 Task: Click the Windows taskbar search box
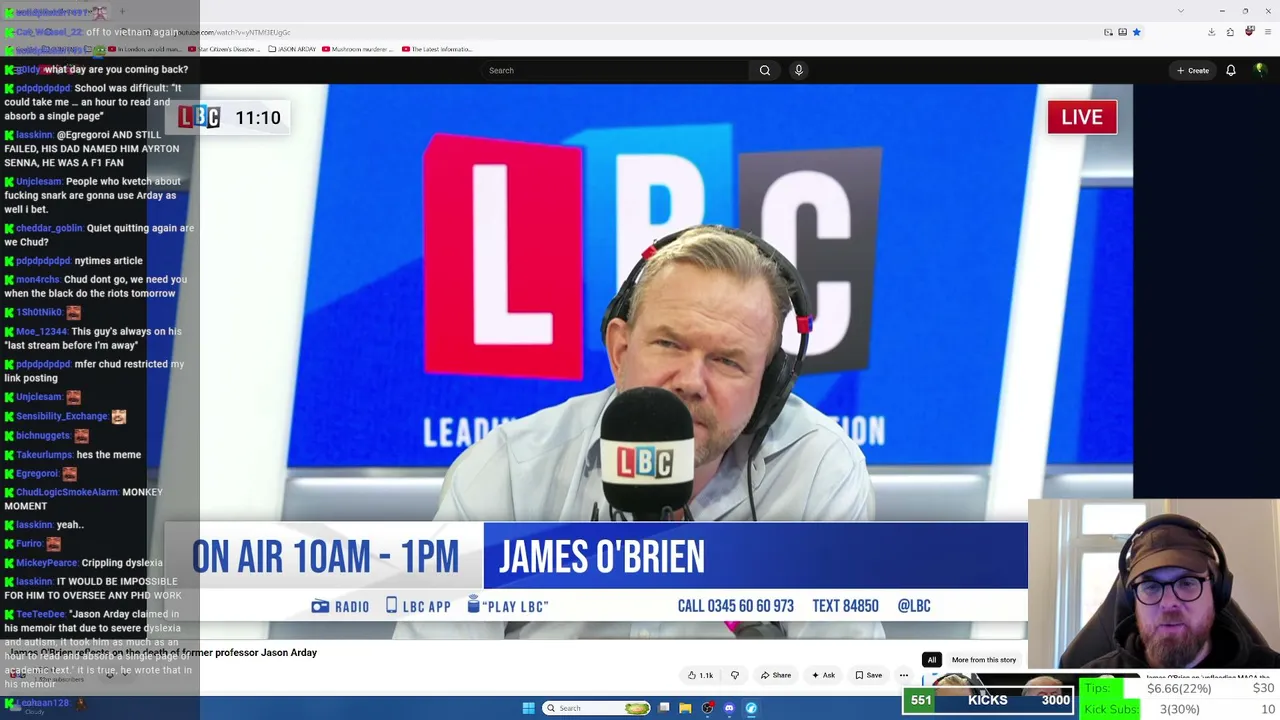coord(597,708)
